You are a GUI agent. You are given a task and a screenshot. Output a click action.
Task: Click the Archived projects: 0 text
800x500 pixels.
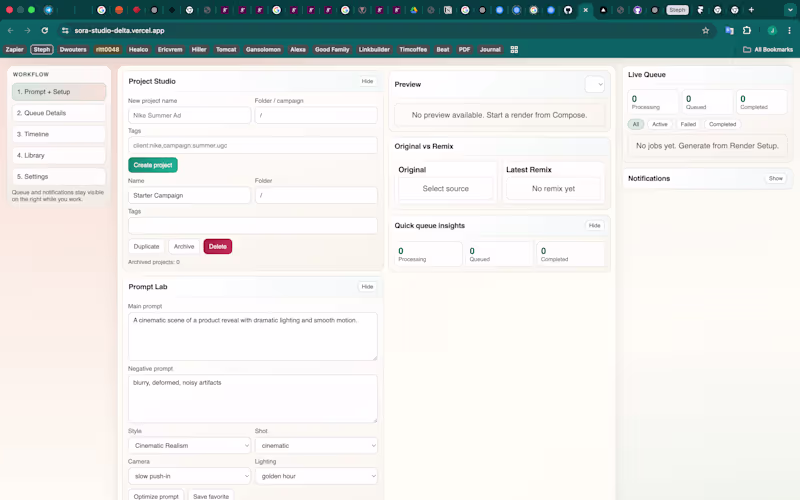154,262
